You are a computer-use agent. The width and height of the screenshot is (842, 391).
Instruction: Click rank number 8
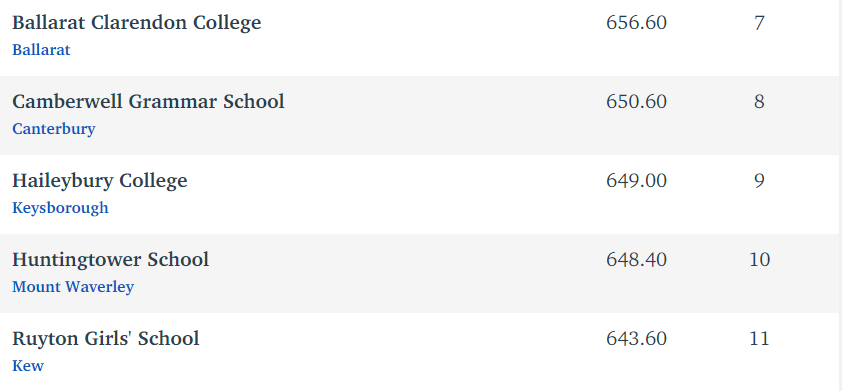pyautogui.click(x=759, y=102)
